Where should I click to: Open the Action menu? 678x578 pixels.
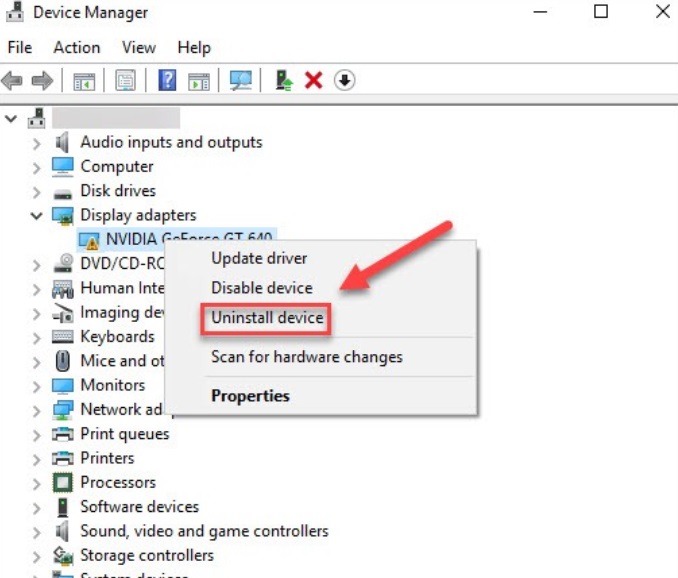point(77,47)
